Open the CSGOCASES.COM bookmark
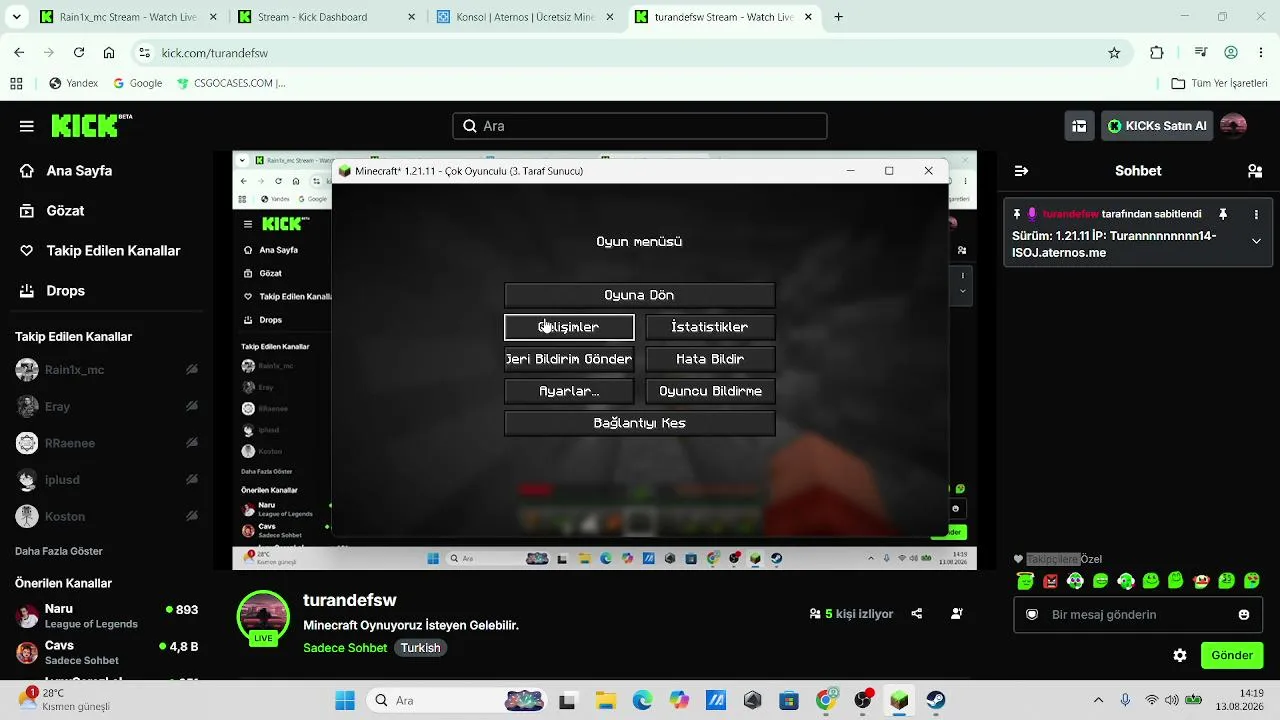The height and width of the screenshot is (720, 1280). (x=231, y=83)
